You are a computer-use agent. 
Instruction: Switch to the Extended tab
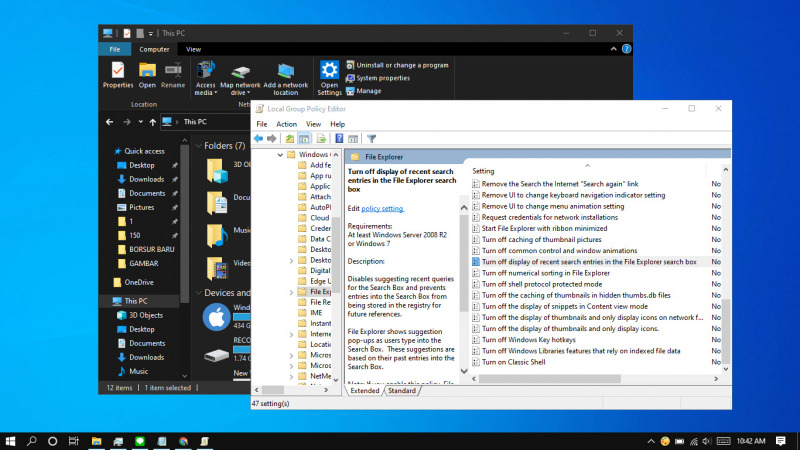365,391
